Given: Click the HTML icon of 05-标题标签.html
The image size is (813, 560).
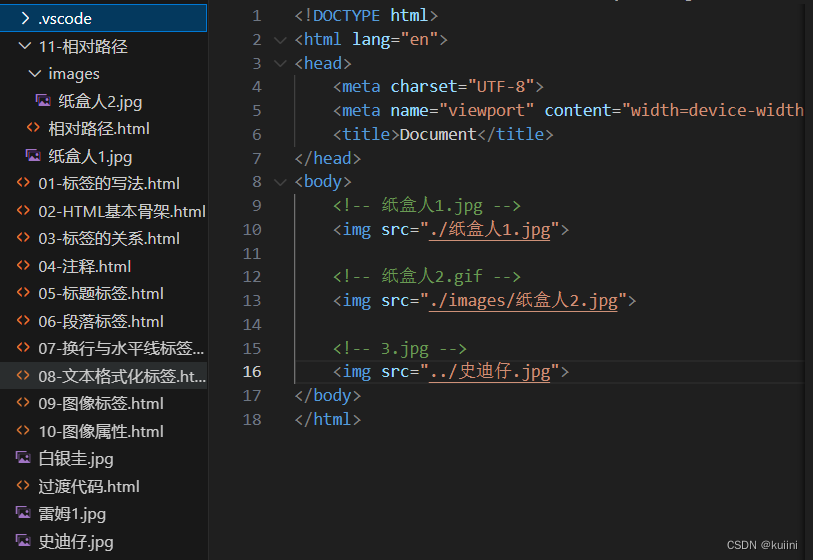Looking at the screenshot, I should coord(23,292).
